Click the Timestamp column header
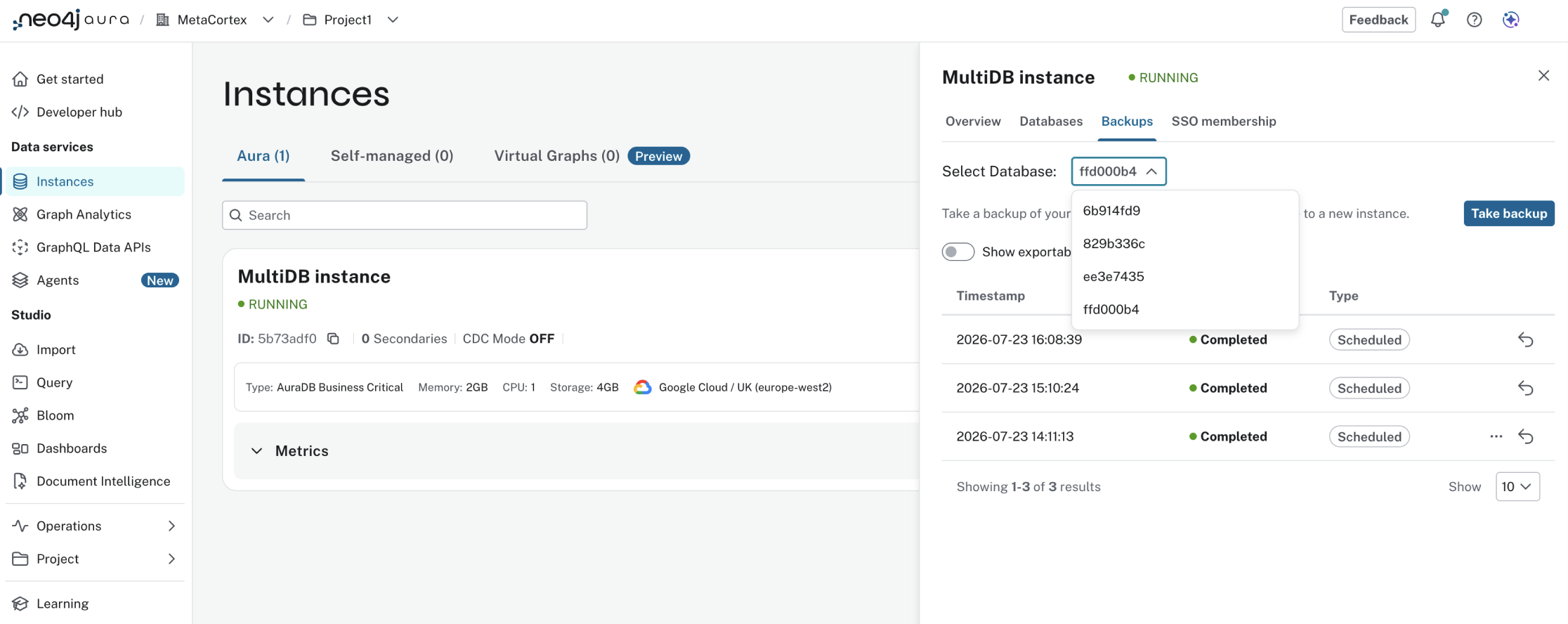 click(x=991, y=296)
